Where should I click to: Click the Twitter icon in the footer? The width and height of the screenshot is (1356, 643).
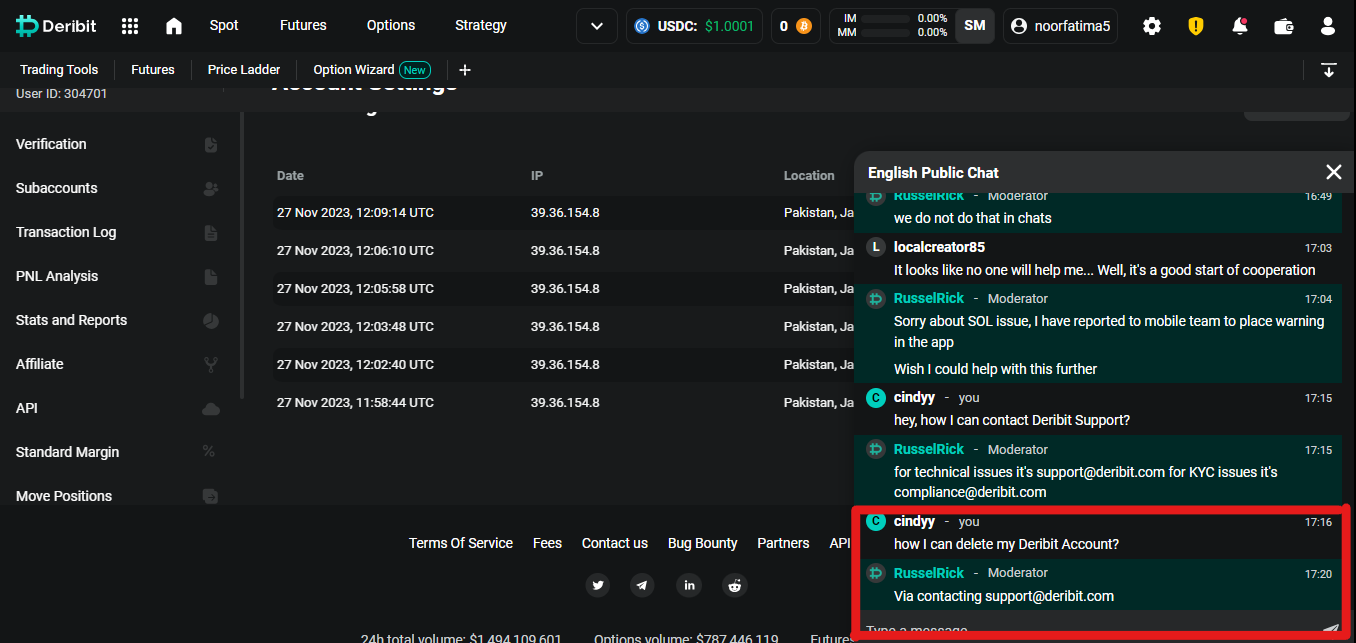(x=598, y=585)
